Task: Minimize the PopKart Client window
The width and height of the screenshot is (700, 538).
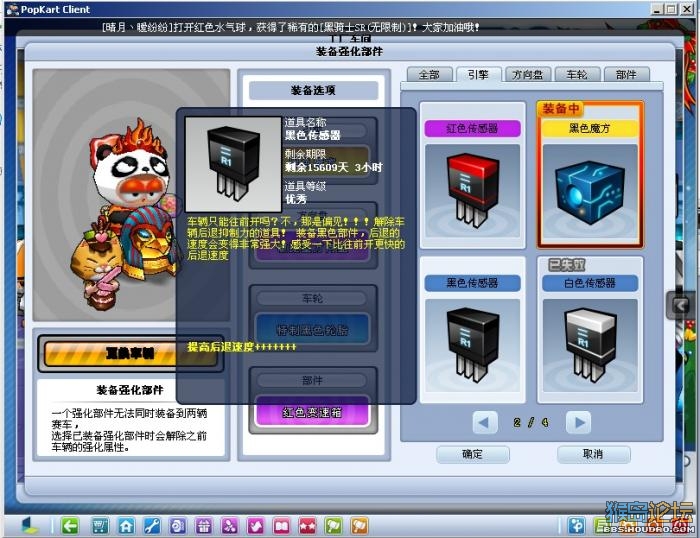Action: point(656,9)
